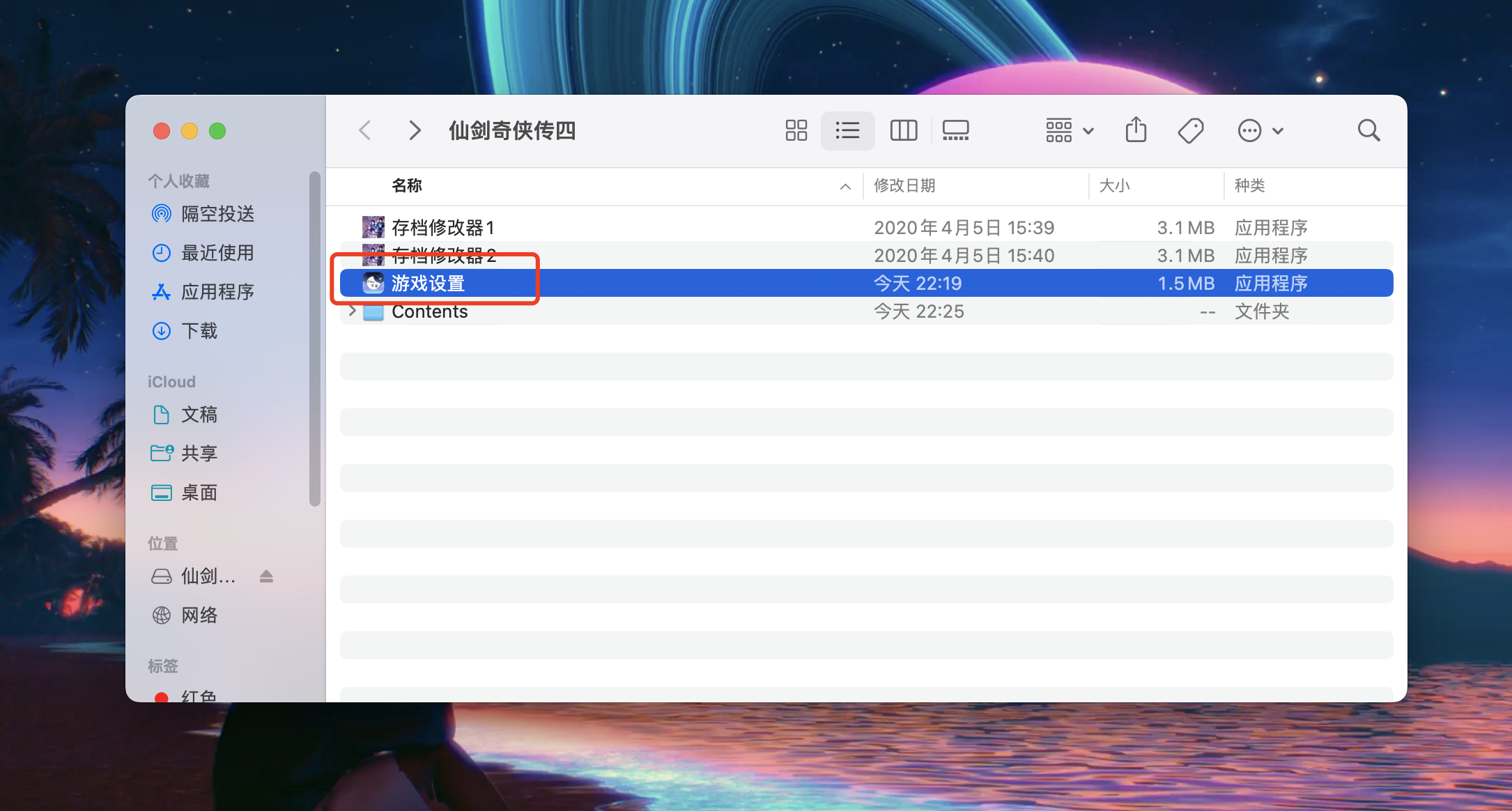Viewport: 1512px width, 811px height.
Task: Sort by the 名称 column header
Action: pyautogui.click(x=407, y=185)
